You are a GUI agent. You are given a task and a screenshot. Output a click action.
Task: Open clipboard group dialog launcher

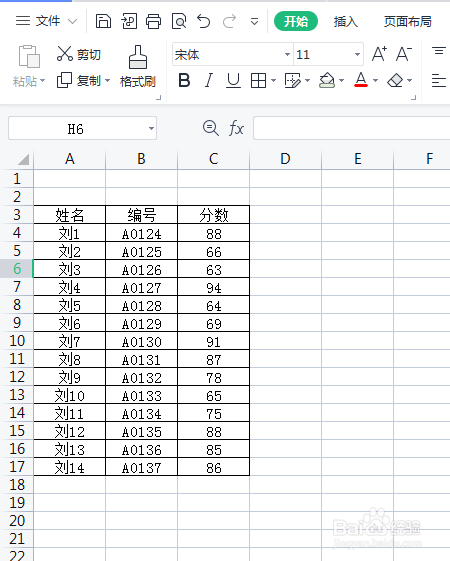(x=158, y=97)
